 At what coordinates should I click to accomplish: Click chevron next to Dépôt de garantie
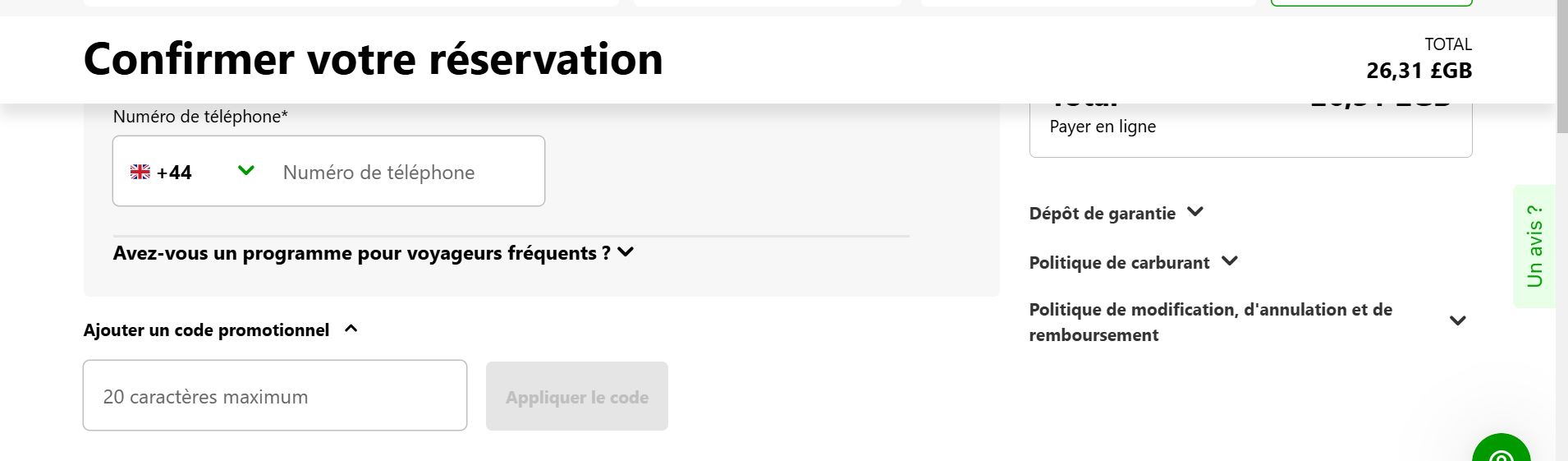[1195, 212]
